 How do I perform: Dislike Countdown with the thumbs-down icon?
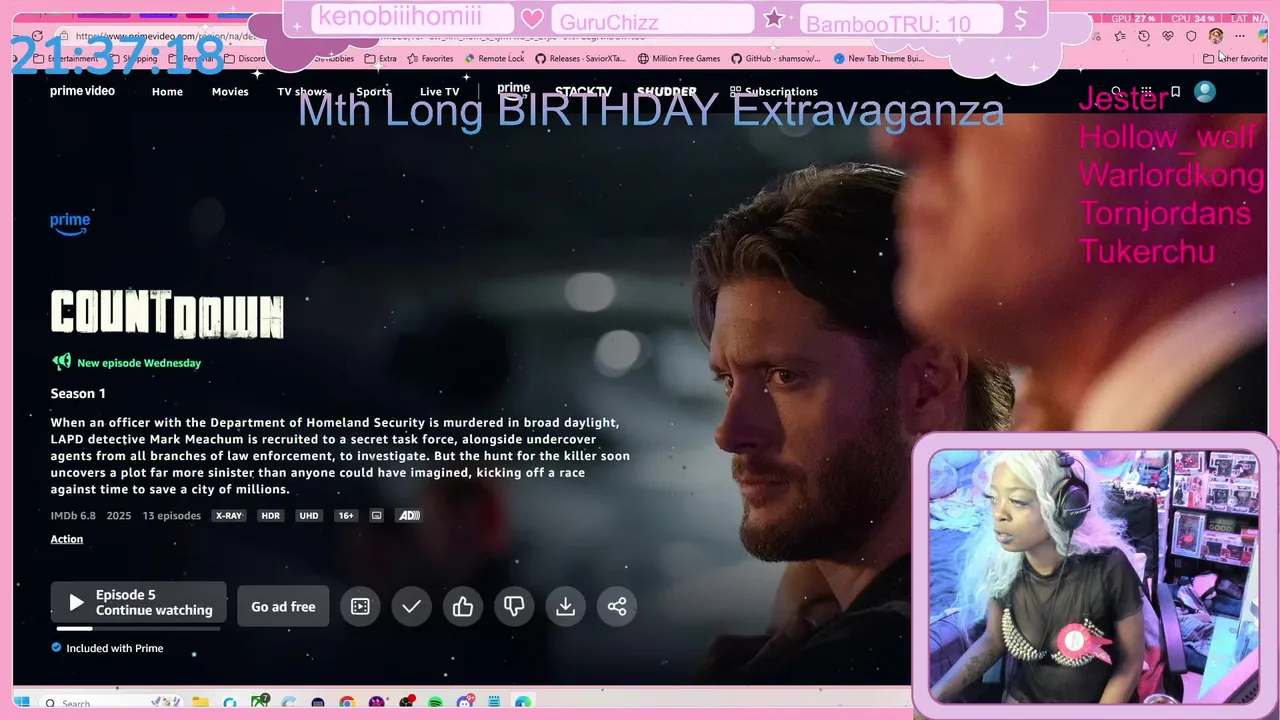pos(514,606)
